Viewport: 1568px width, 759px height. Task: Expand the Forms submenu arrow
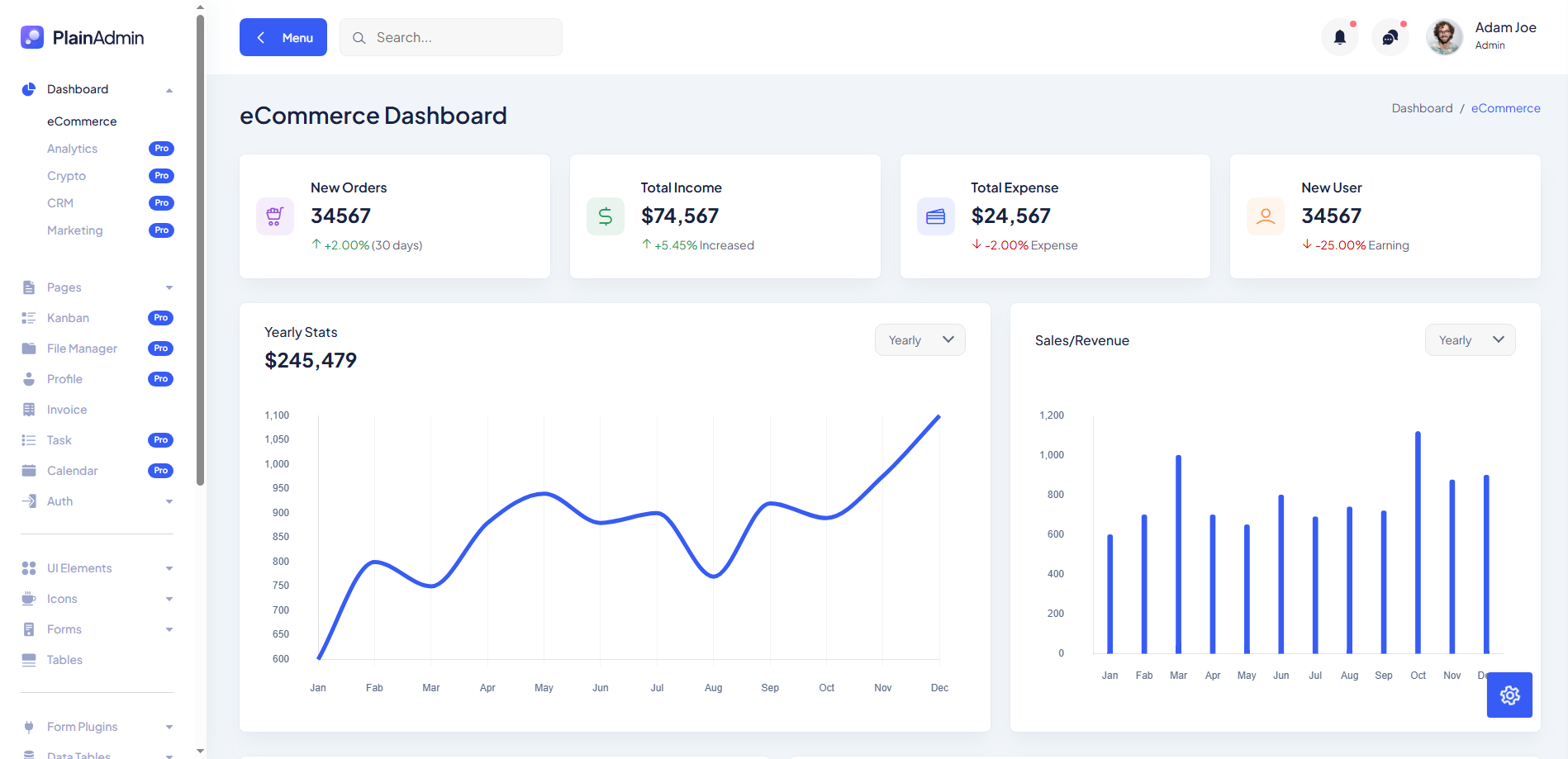click(169, 630)
